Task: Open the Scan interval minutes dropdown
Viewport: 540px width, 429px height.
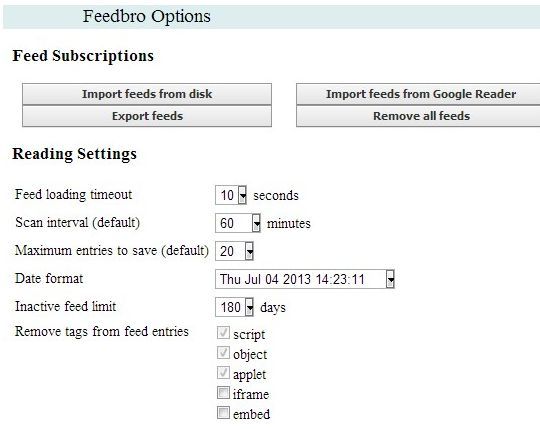Action: [238, 223]
